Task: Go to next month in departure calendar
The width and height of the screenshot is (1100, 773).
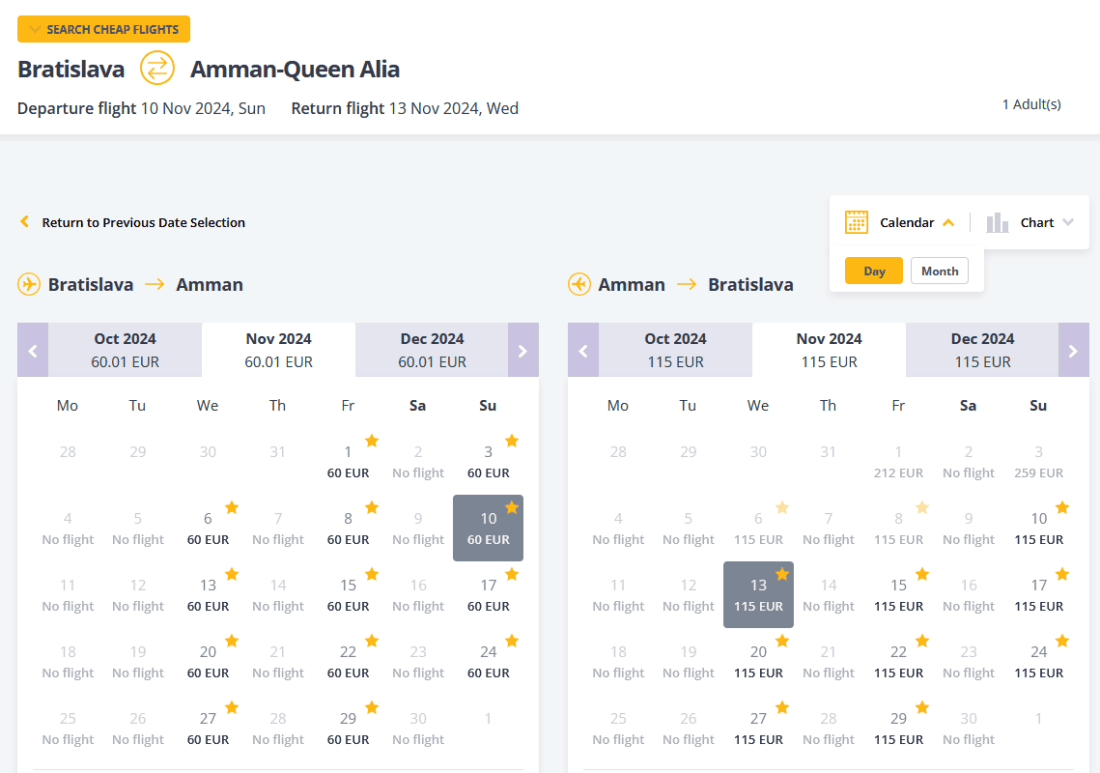Action: (x=523, y=350)
